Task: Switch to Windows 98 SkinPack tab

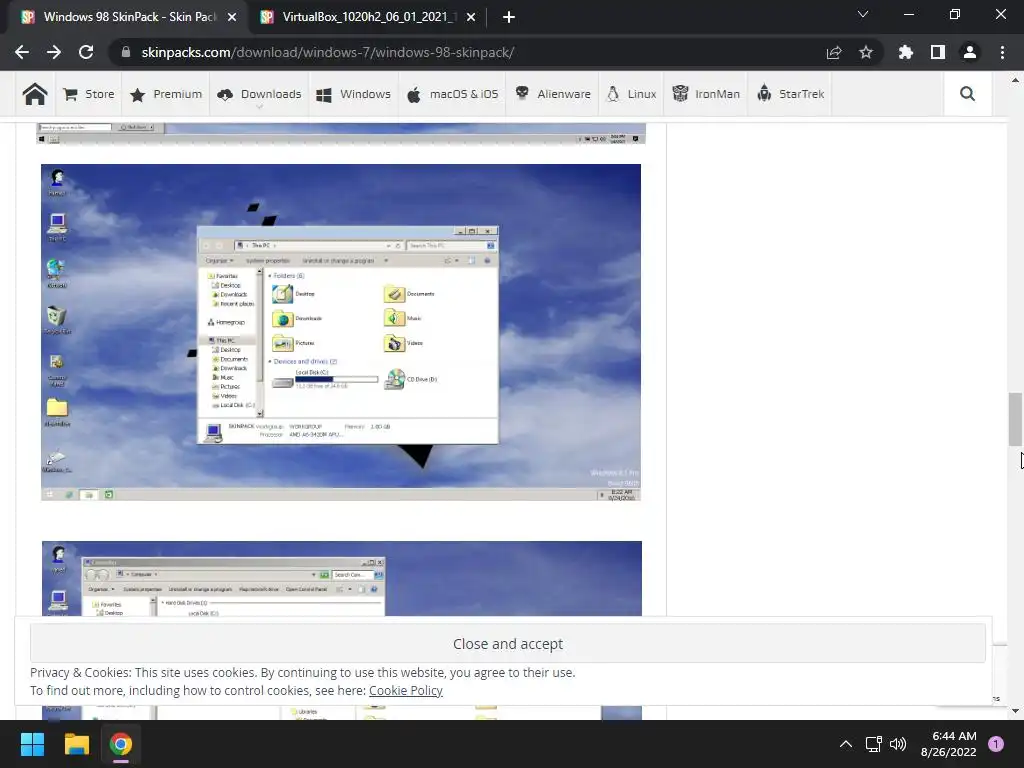Action: coord(129,17)
